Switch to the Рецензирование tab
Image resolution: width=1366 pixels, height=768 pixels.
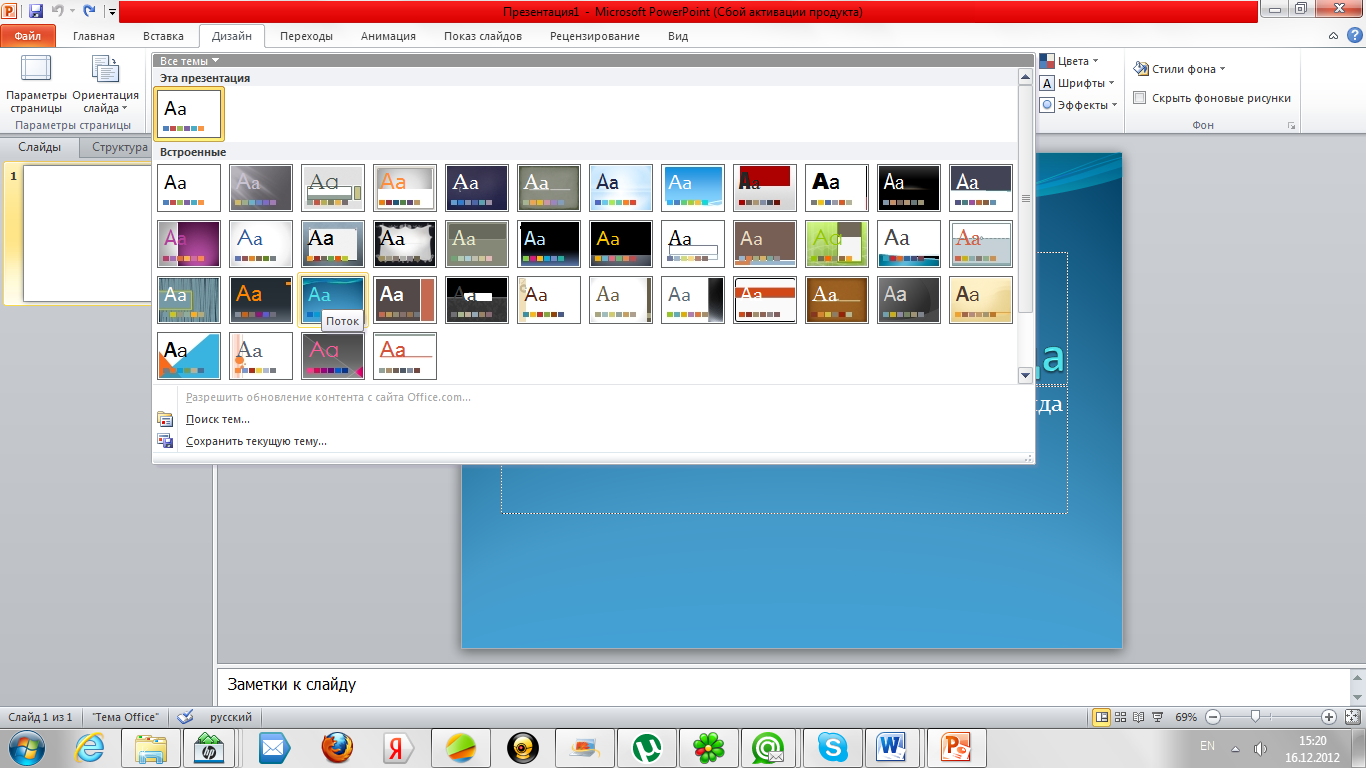595,36
